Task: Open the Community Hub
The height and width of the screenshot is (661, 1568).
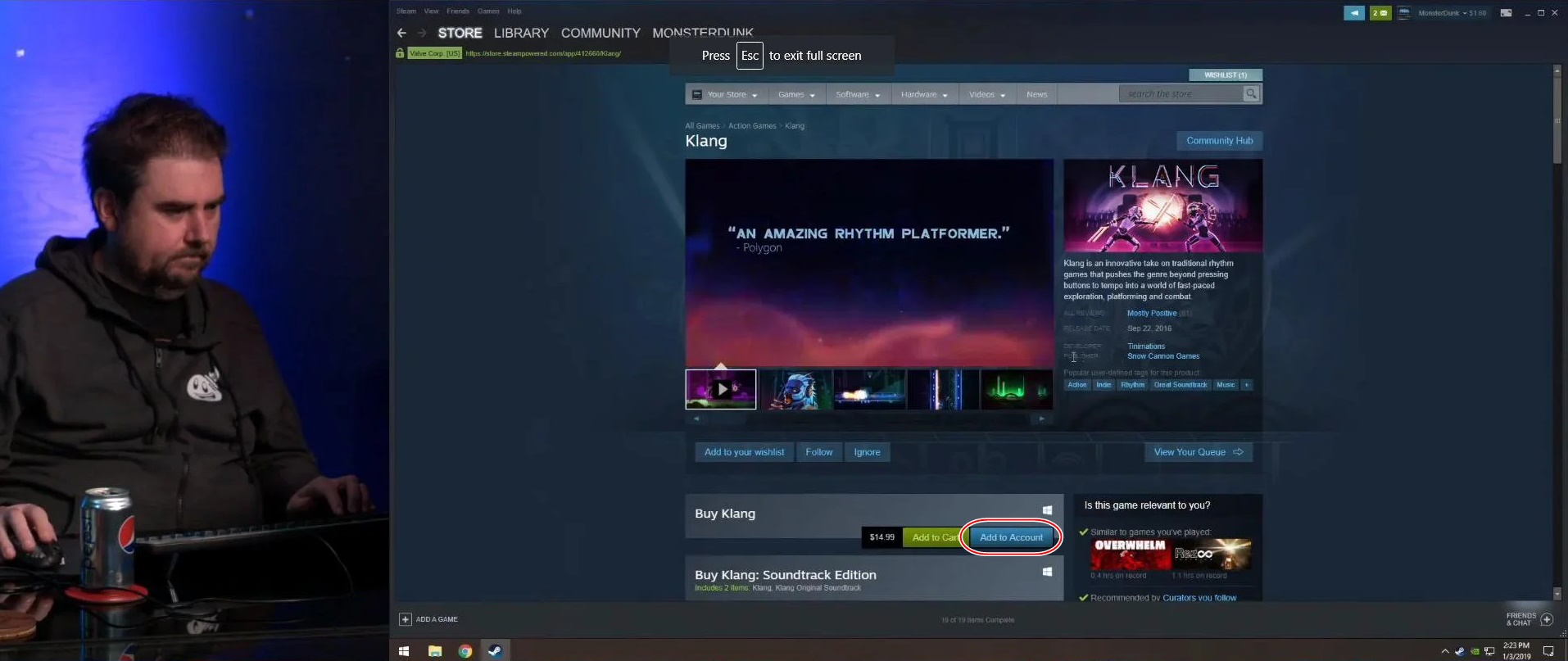Action: tap(1219, 141)
